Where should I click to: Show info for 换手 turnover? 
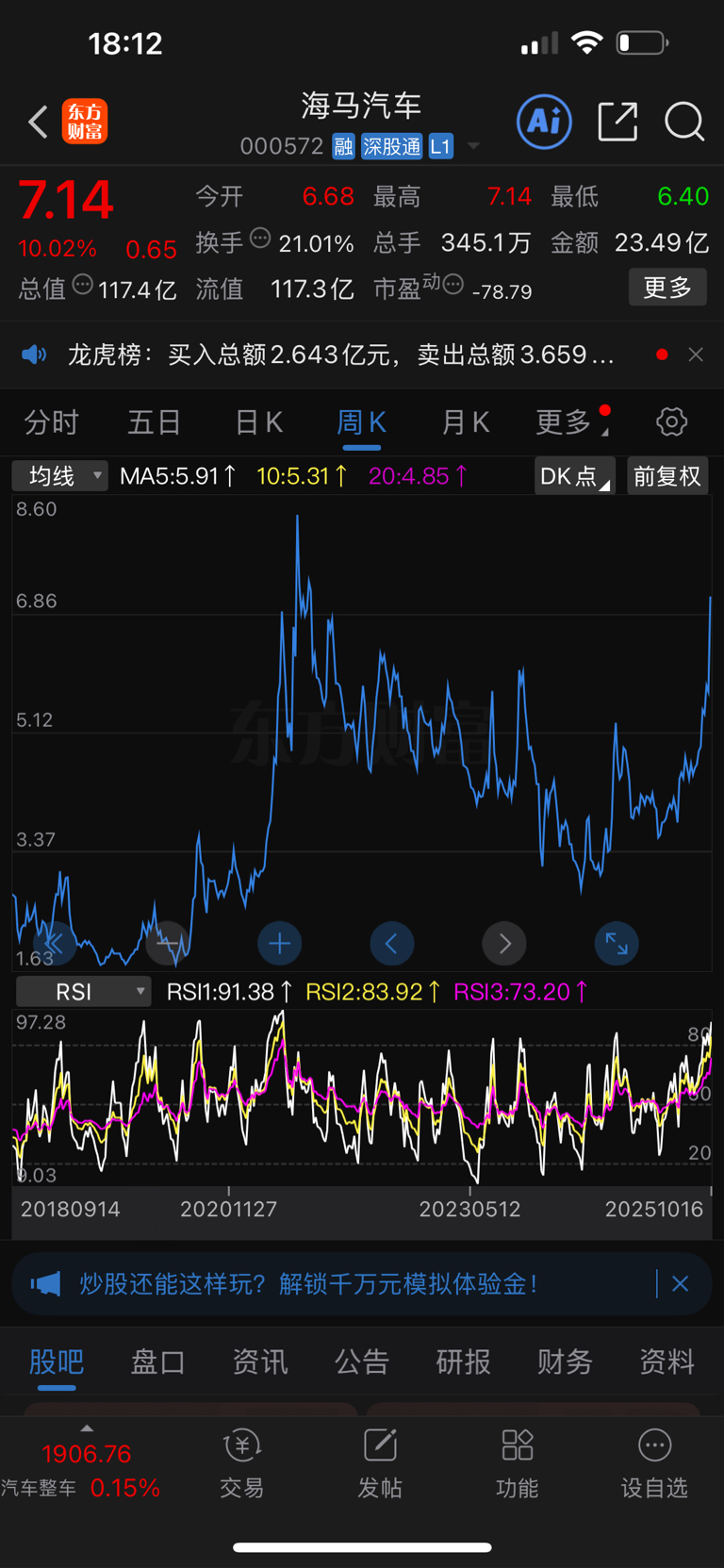click(x=260, y=239)
